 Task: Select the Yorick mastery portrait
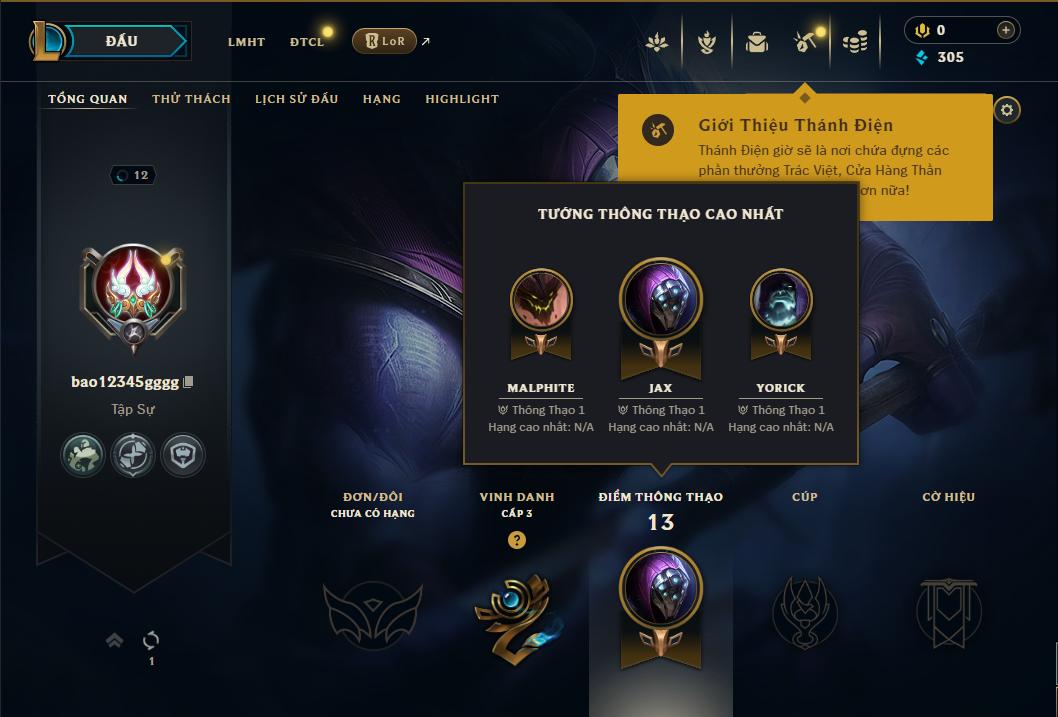(x=781, y=300)
